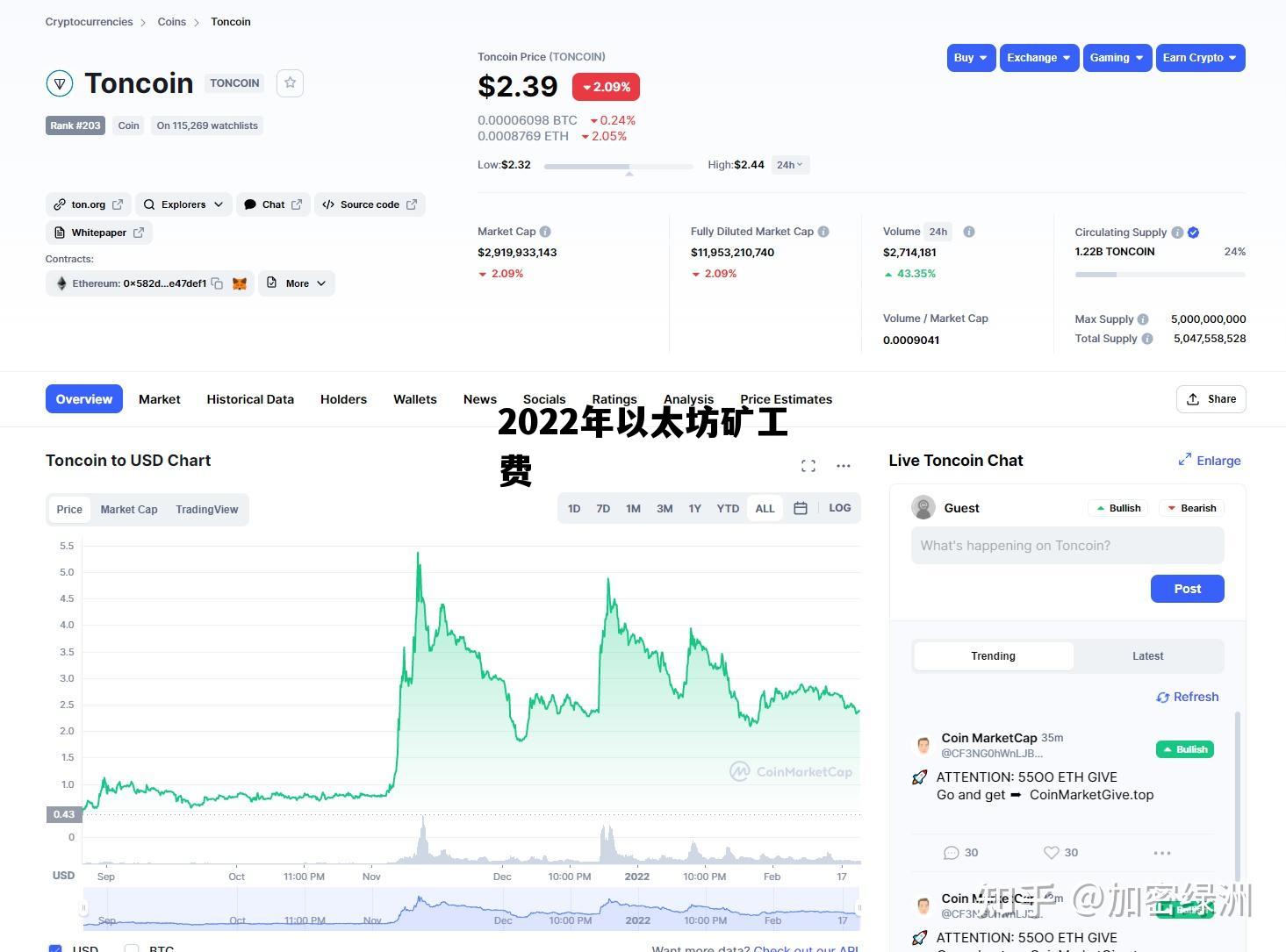The image size is (1286, 952).
Task: Mark sentiment as Bullish
Action: pos(1118,508)
